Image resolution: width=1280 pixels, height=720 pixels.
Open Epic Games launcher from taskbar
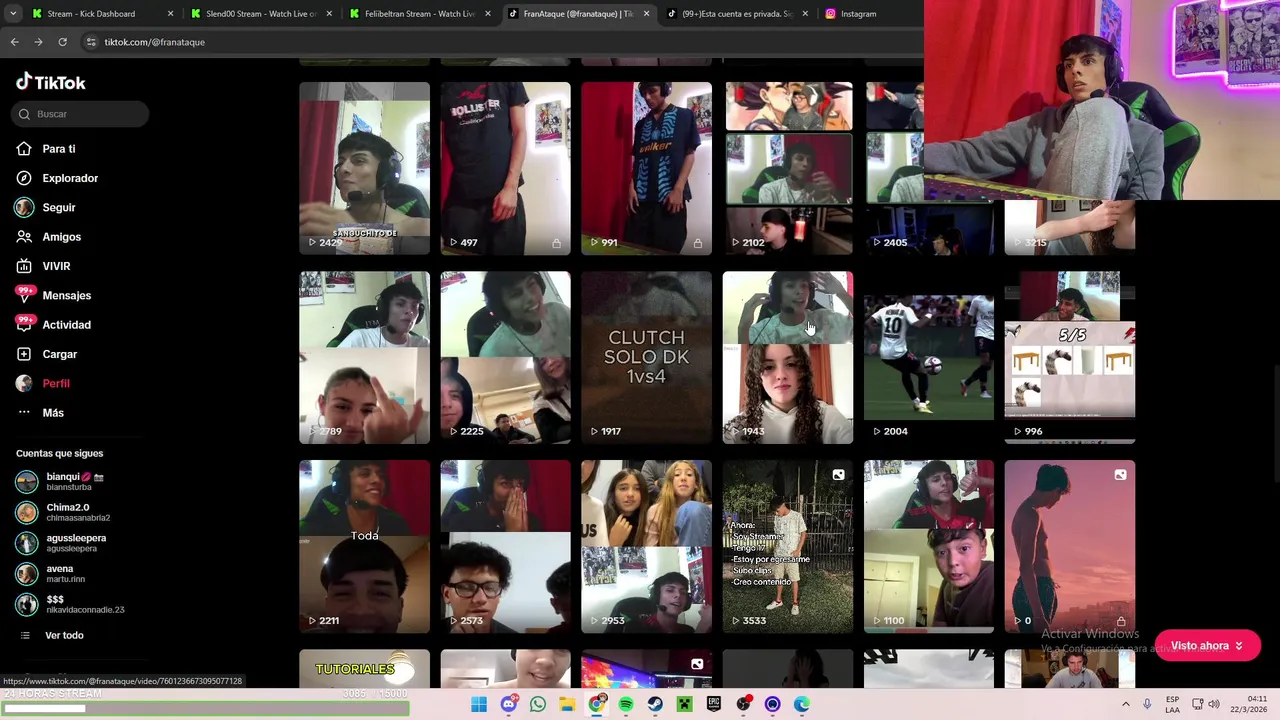(714, 704)
